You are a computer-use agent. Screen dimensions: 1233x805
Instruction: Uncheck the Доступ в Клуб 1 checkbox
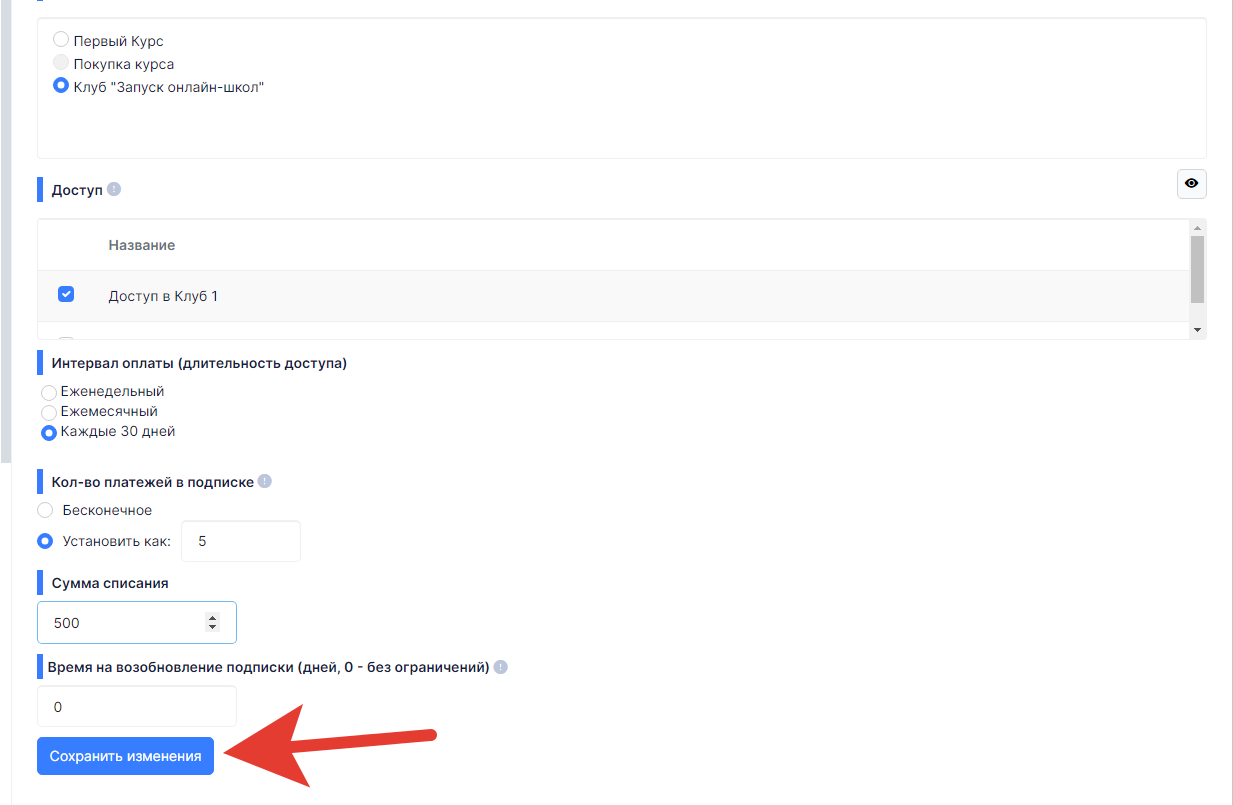pyautogui.click(x=66, y=294)
